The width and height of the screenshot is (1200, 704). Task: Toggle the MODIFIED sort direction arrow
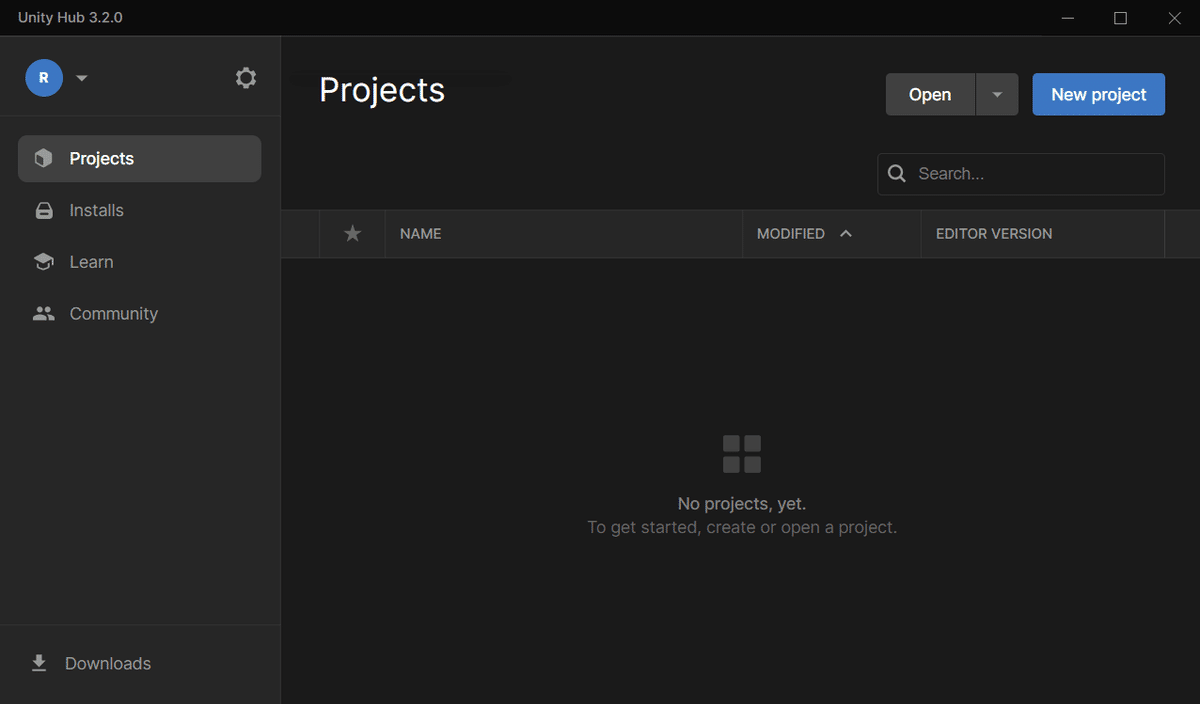[846, 233]
